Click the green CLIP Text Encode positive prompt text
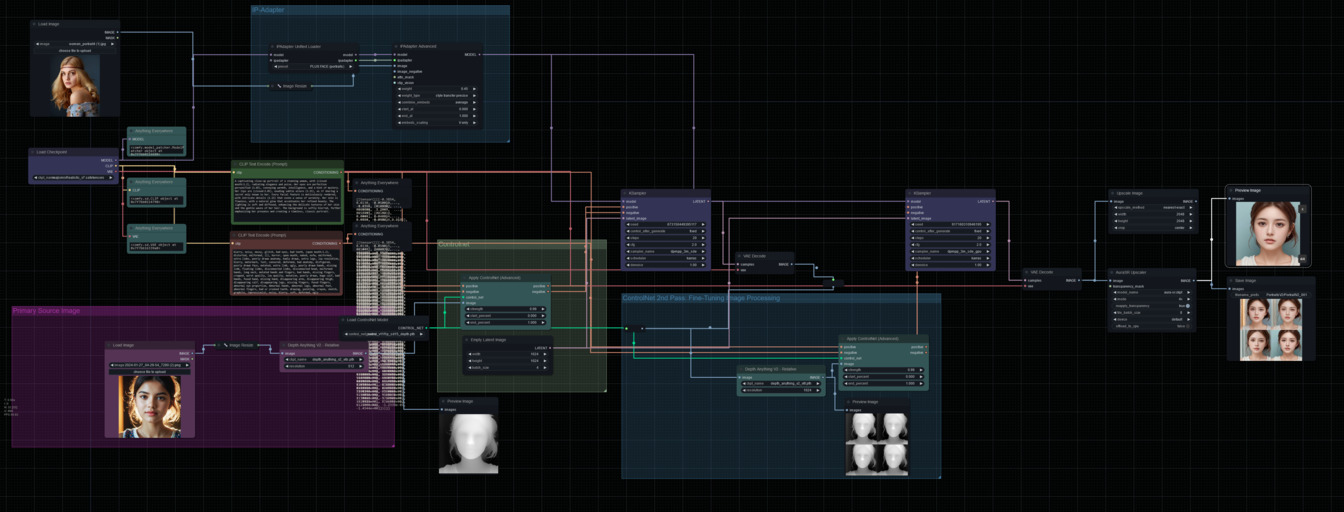This screenshot has height=512, width=1344. pos(287,201)
